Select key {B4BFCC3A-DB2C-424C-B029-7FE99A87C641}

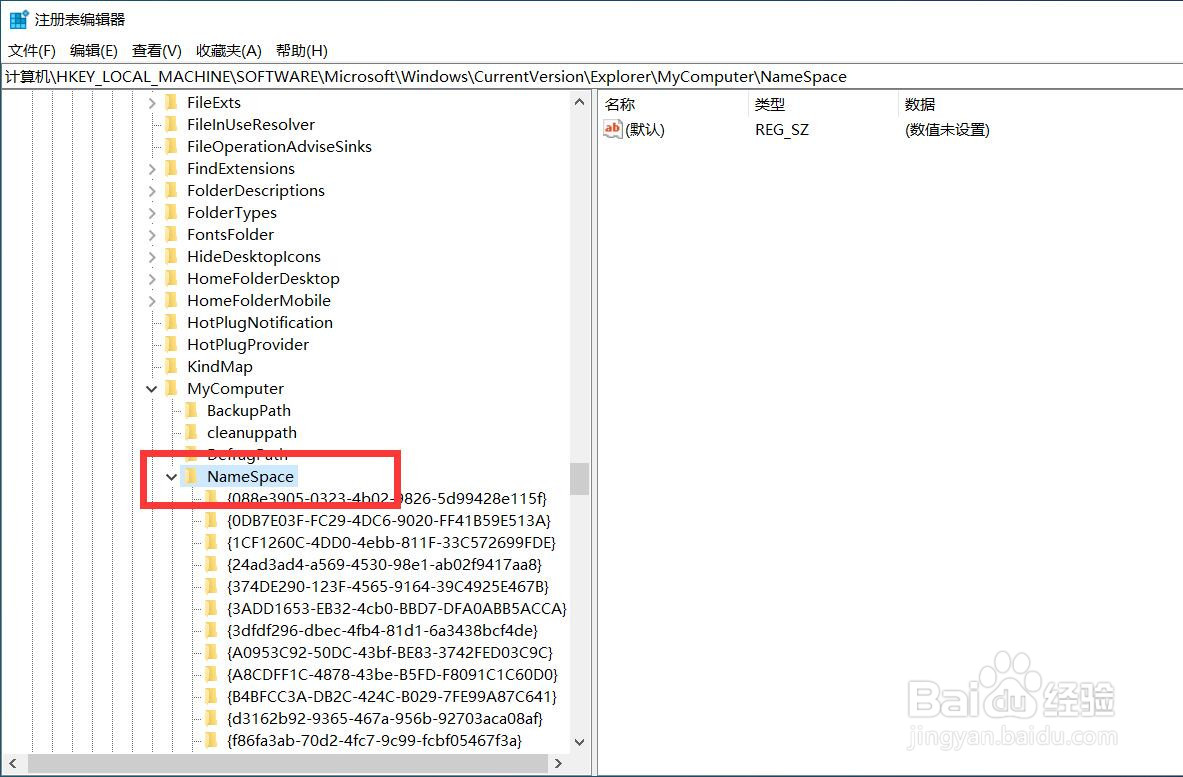coord(392,696)
